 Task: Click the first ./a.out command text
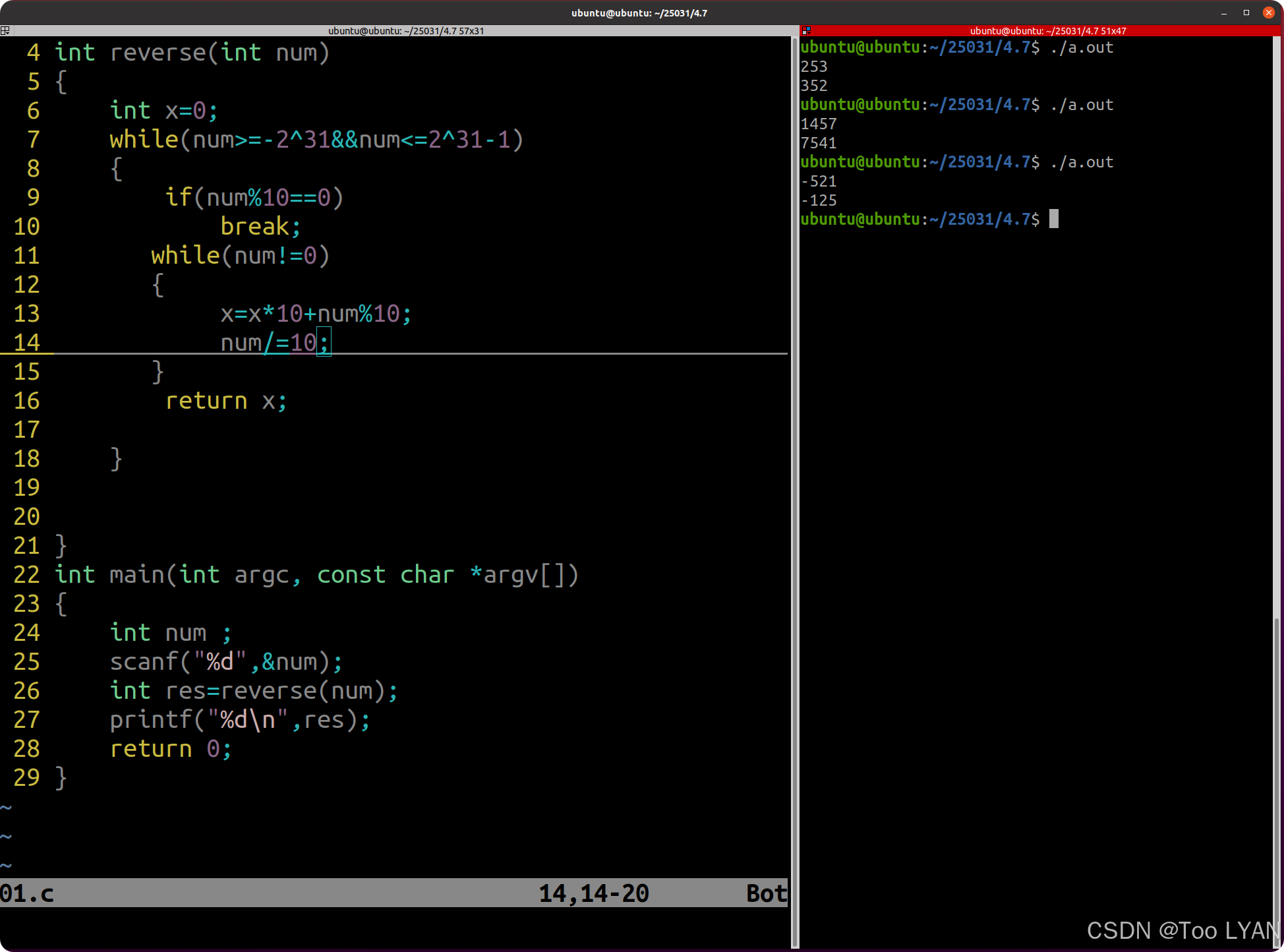pyautogui.click(x=1082, y=47)
